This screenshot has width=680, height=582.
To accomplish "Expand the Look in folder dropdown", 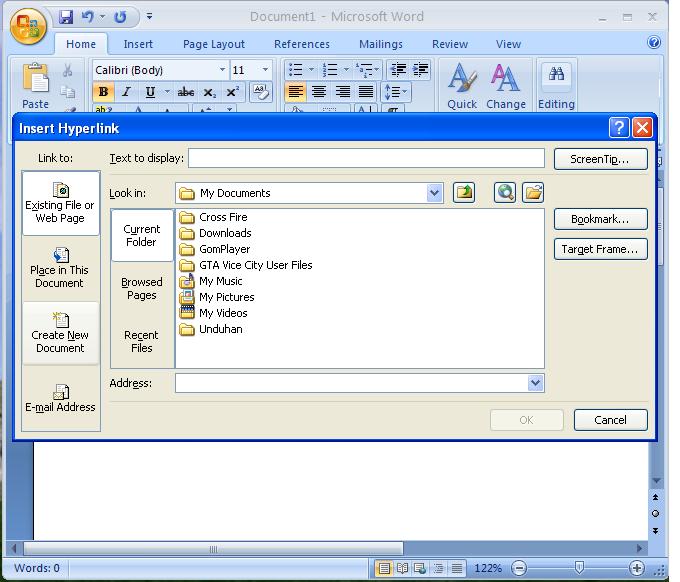I will coord(435,193).
